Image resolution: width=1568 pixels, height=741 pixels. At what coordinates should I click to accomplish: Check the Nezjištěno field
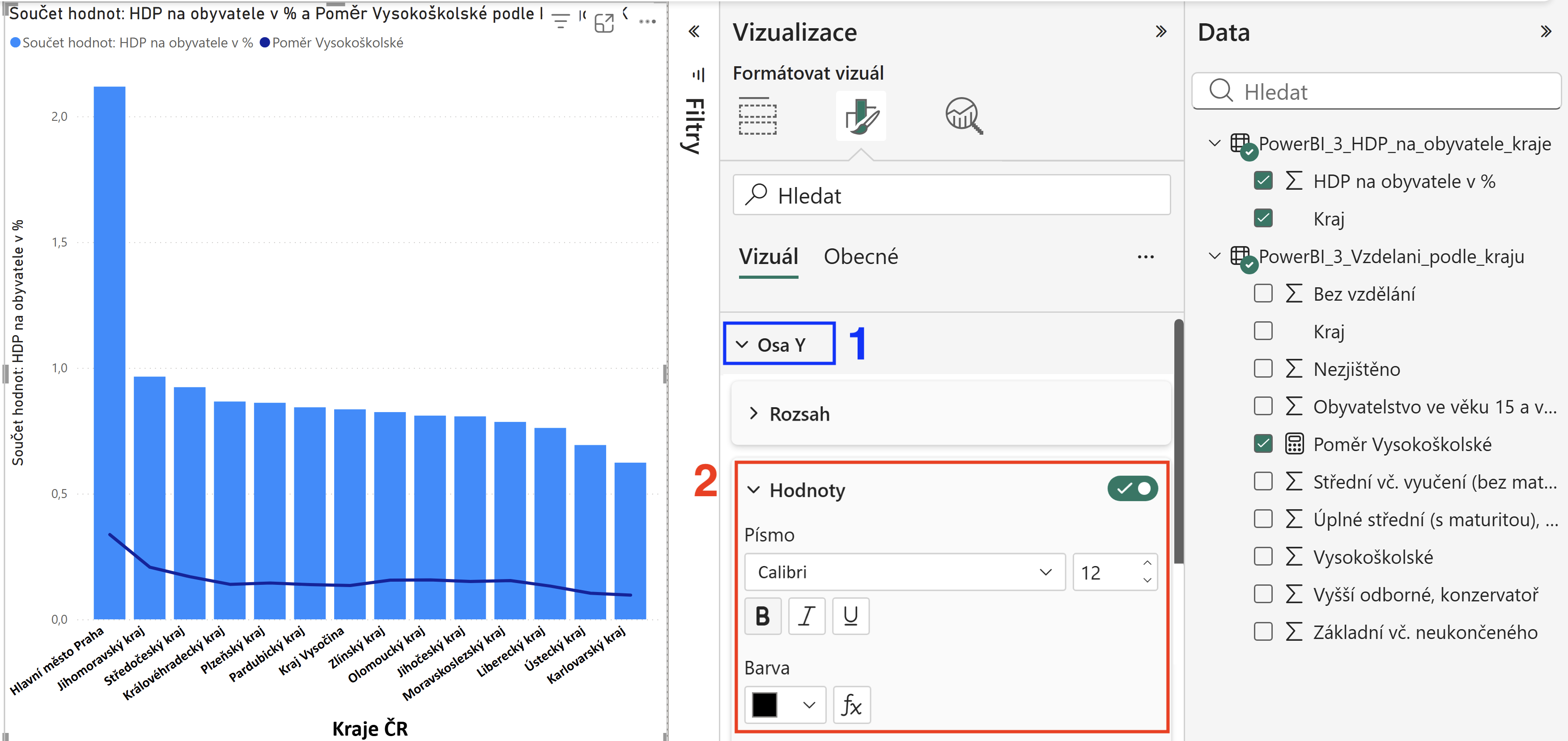coord(1263,368)
